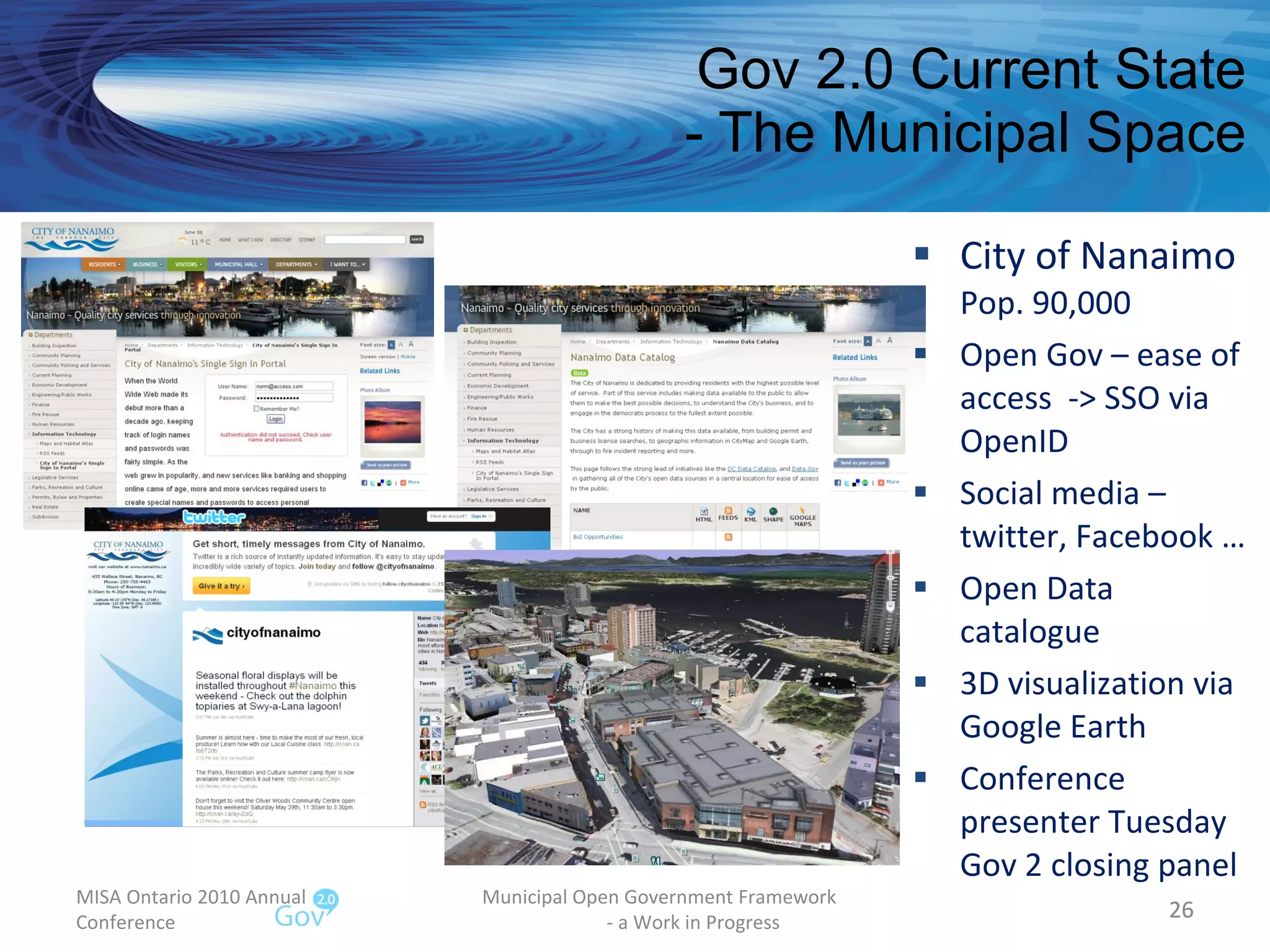This screenshot has height=952, width=1270.
Task: Click the Mobile version link
Action: (x=407, y=357)
